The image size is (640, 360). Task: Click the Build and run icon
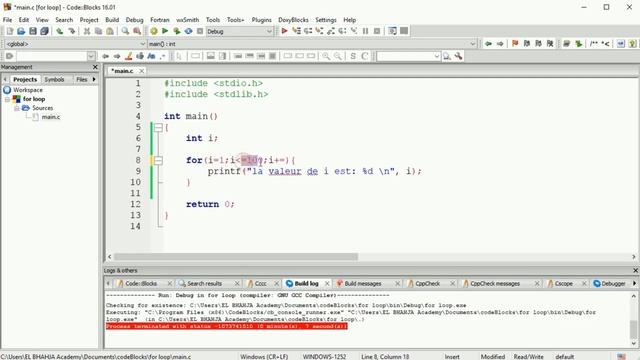pos(177,31)
